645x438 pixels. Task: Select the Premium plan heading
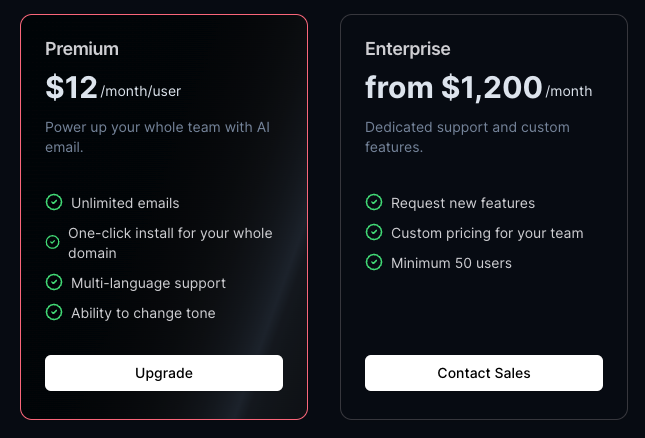82,49
